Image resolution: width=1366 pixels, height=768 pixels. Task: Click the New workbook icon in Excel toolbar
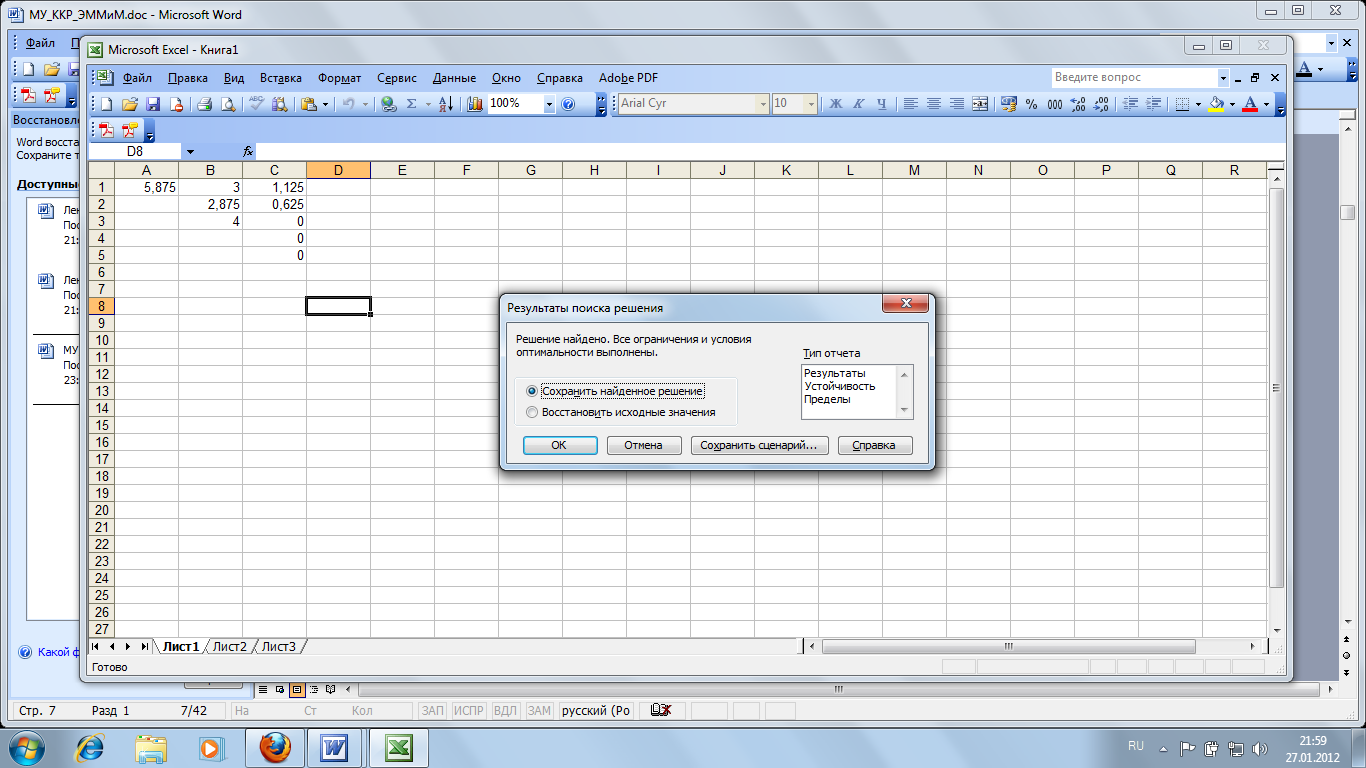tap(105, 104)
